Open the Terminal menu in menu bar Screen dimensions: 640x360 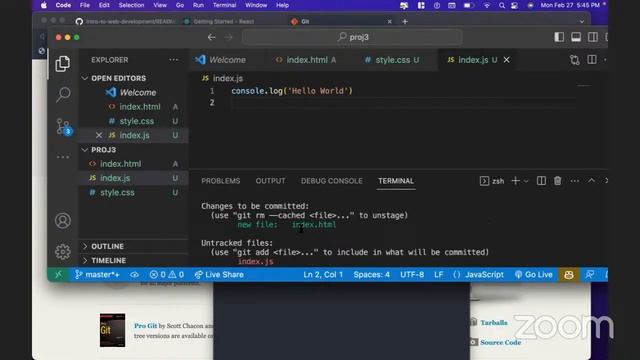point(224,5)
